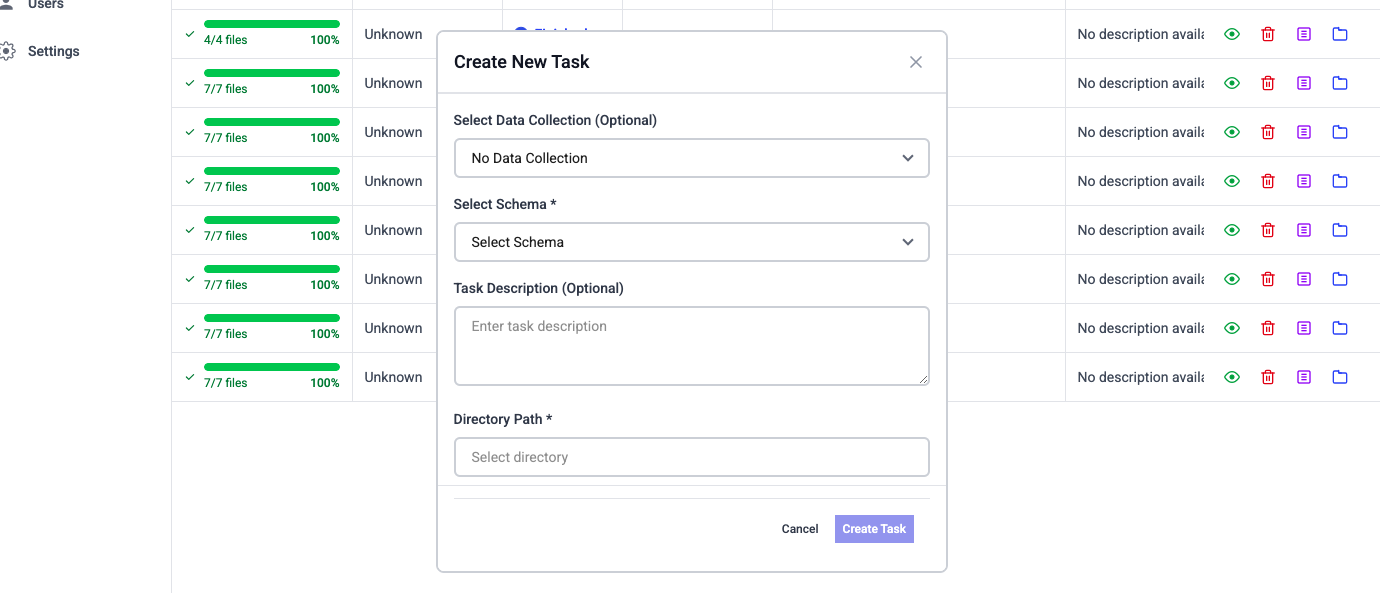Expand the Select Schema dropdown
The height and width of the screenshot is (593, 1380).
[691, 242]
